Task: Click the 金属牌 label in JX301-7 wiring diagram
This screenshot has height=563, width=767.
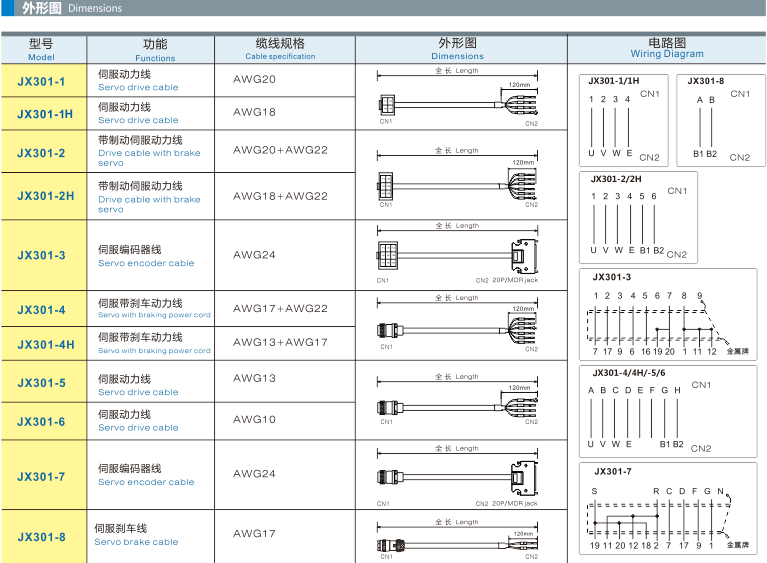Action: point(738,545)
